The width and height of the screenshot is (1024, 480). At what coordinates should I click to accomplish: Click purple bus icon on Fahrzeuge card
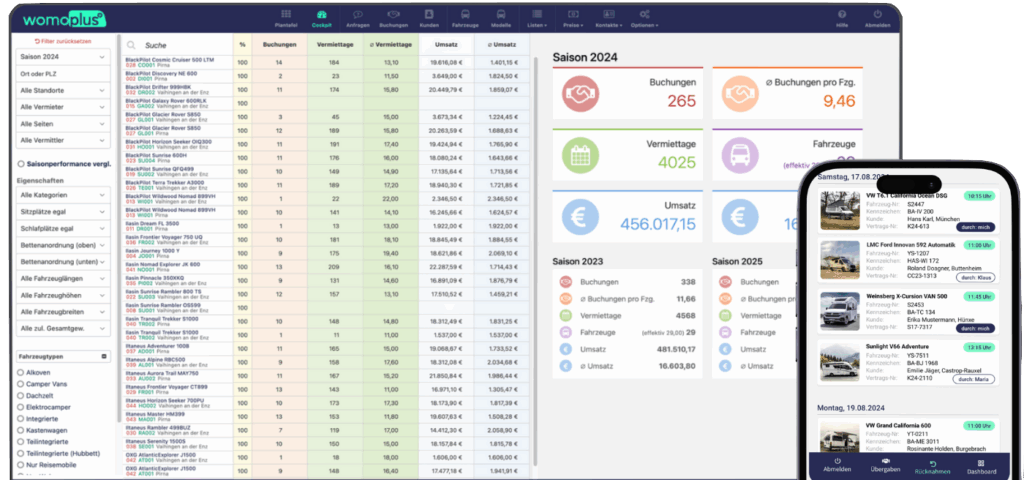(x=740, y=157)
